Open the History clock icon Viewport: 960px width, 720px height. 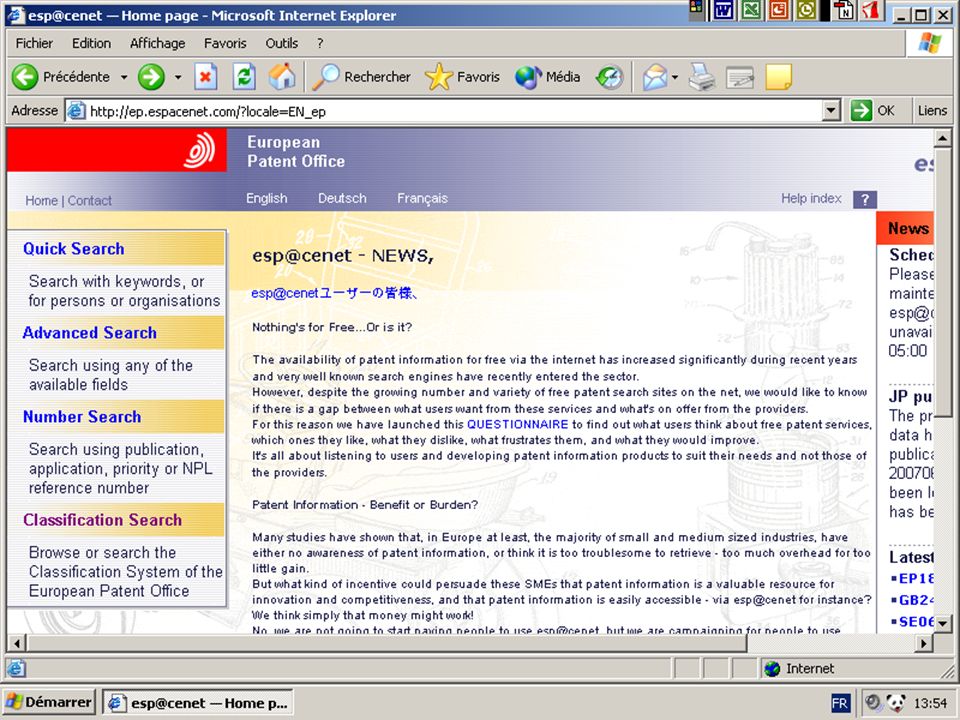pos(609,78)
